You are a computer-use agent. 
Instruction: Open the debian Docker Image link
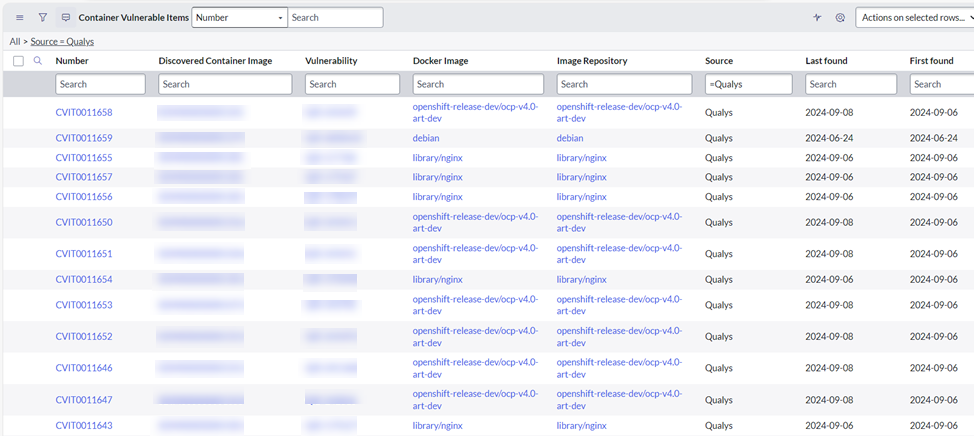[426, 138]
